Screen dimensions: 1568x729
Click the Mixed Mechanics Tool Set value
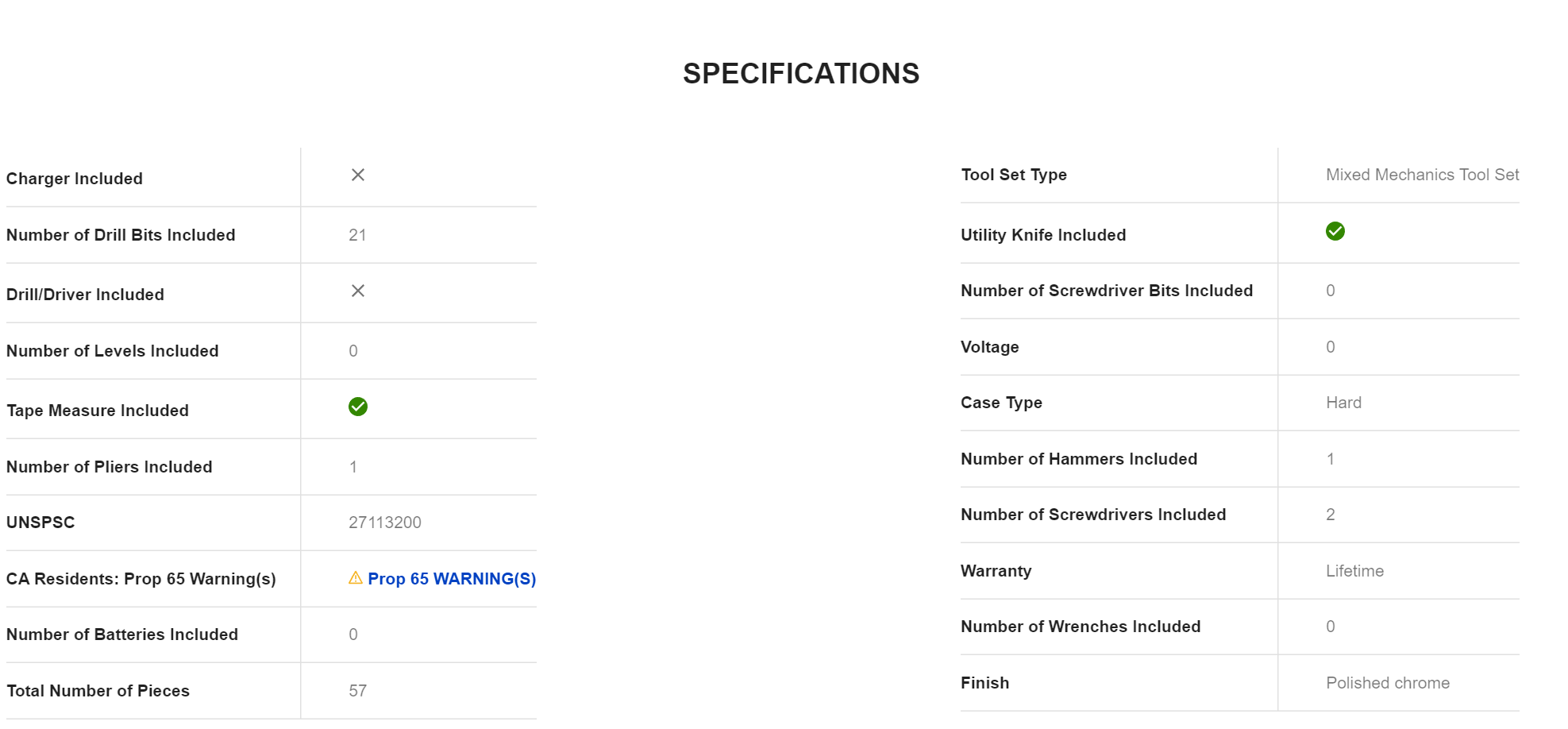[1422, 175]
